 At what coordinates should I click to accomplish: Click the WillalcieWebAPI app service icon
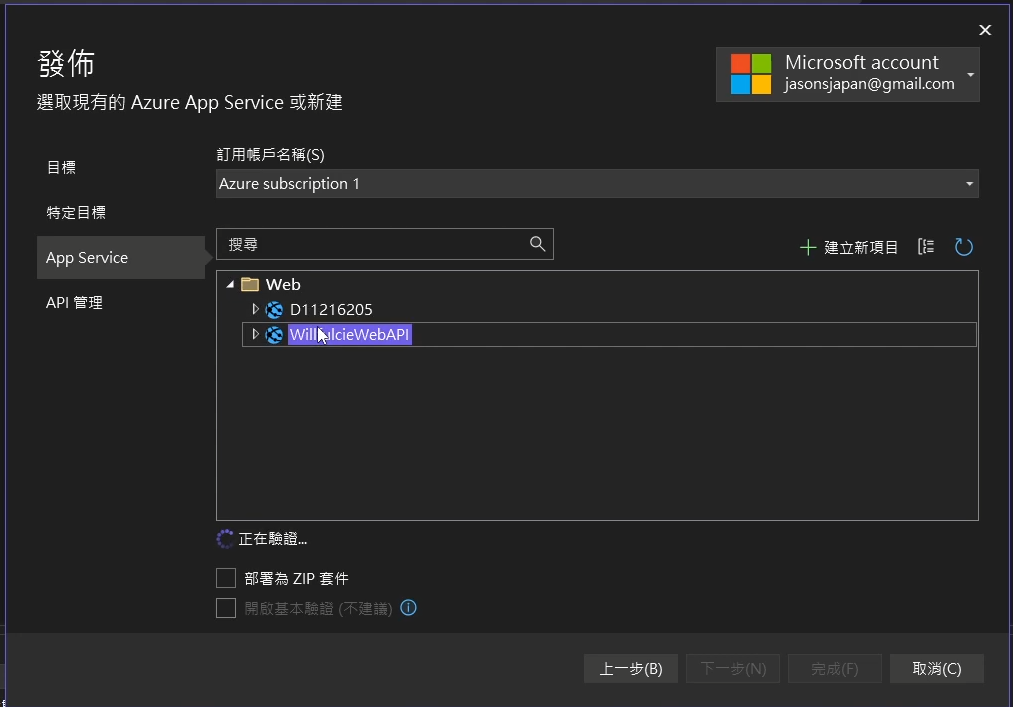tap(275, 335)
